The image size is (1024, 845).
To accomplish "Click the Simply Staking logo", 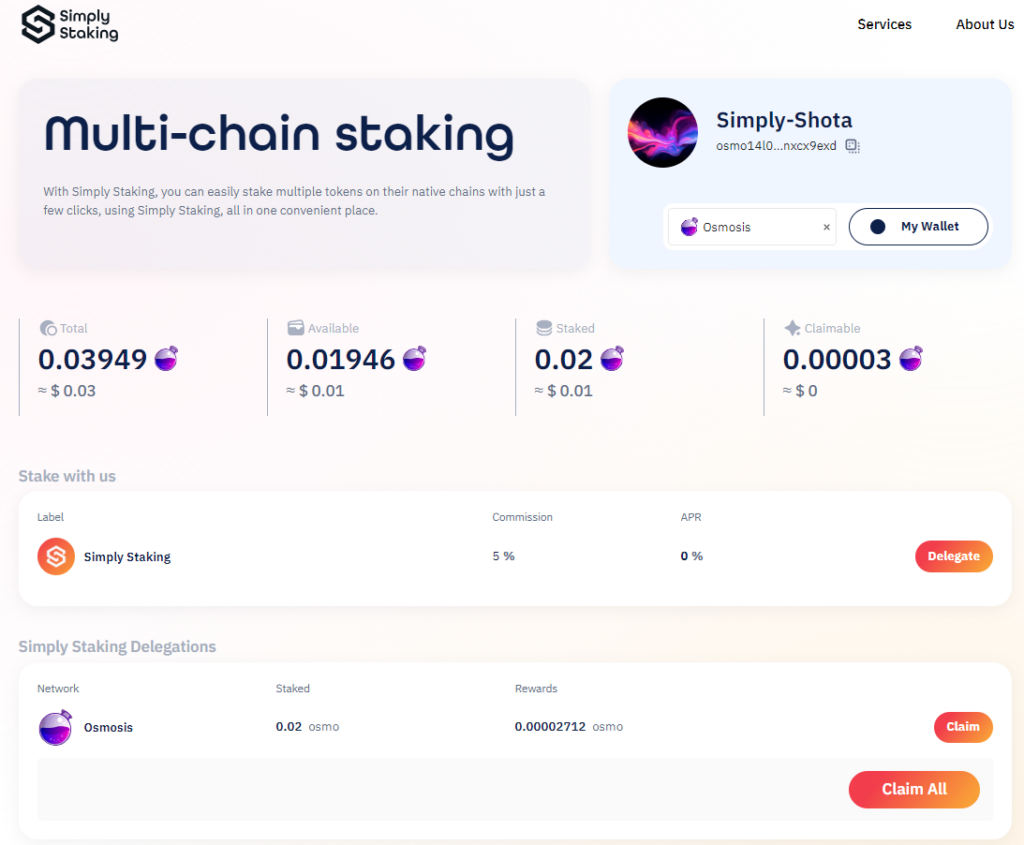I will coord(70,25).
